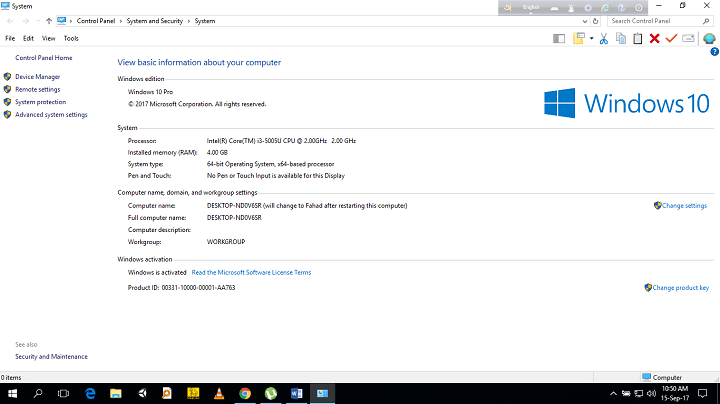This screenshot has height=404, width=720.
Task: Open the Action Center notifications icon
Action: pos(703,393)
